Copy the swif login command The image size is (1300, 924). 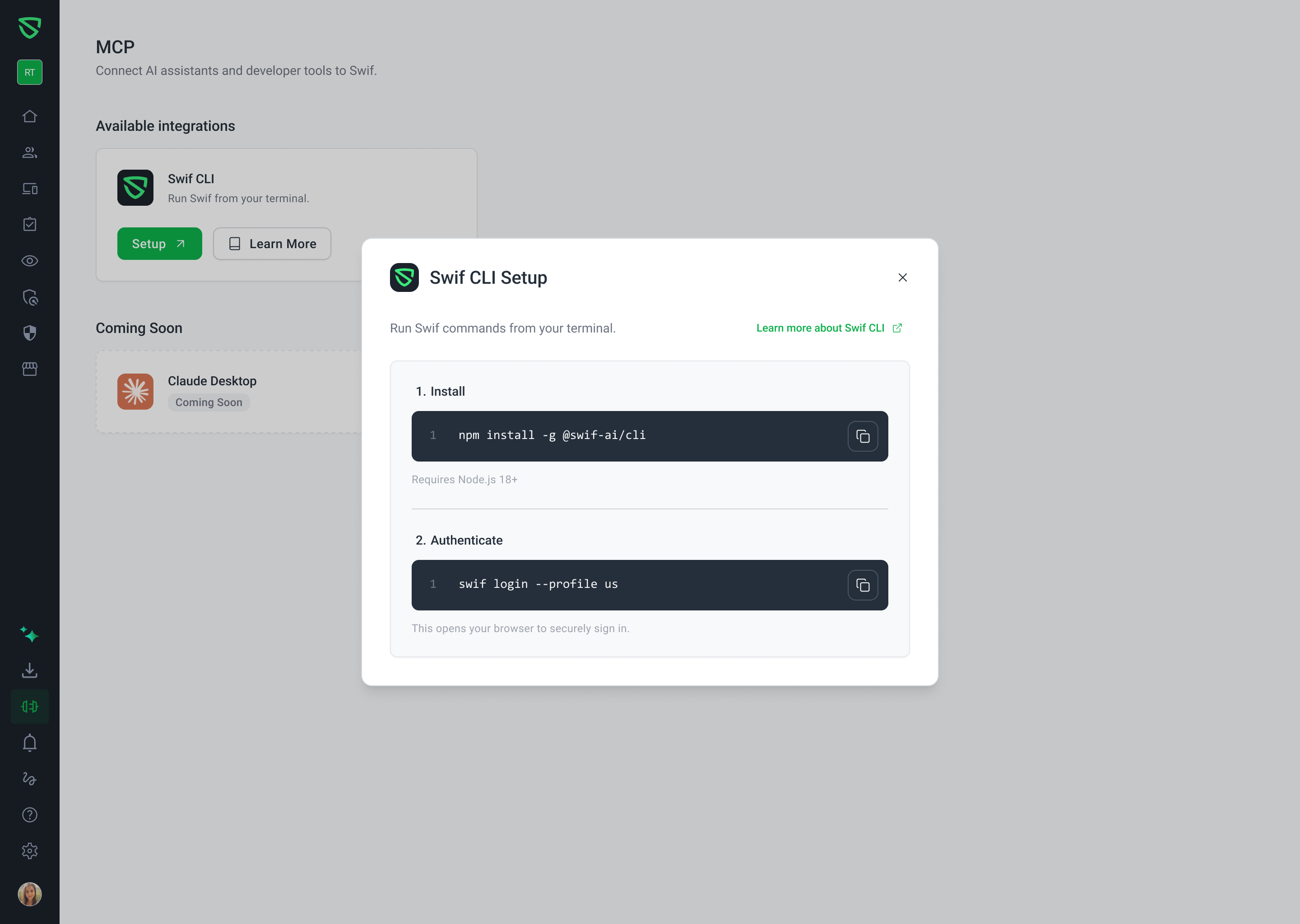863,585
